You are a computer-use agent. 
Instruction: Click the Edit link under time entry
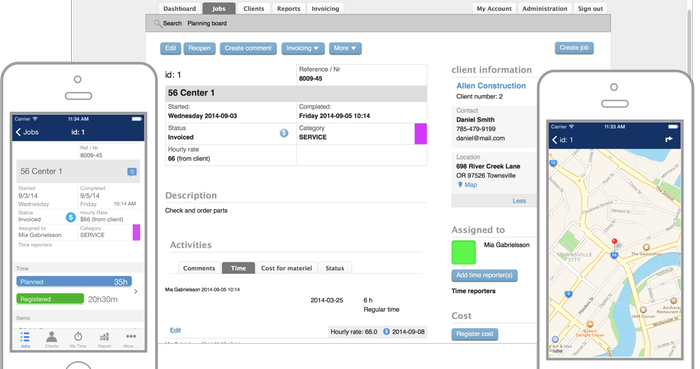pos(175,330)
